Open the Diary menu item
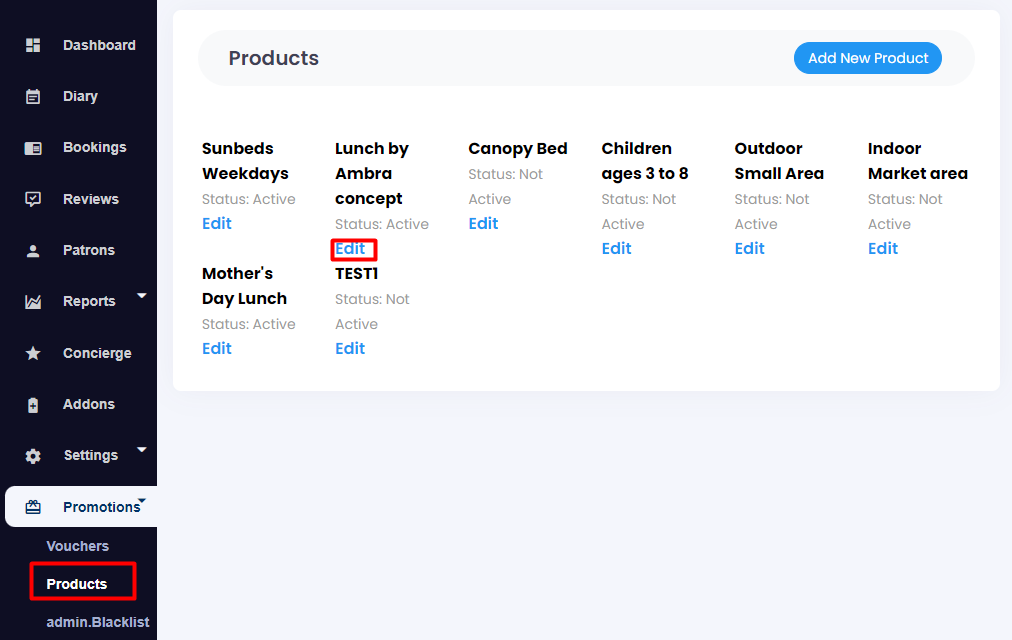1012x640 pixels. tap(80, 97)
